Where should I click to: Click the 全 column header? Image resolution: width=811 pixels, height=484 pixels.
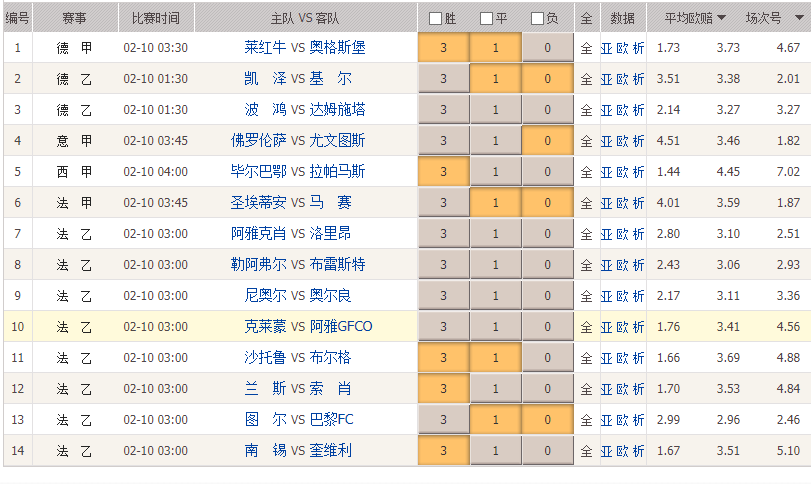click(586, 18)
